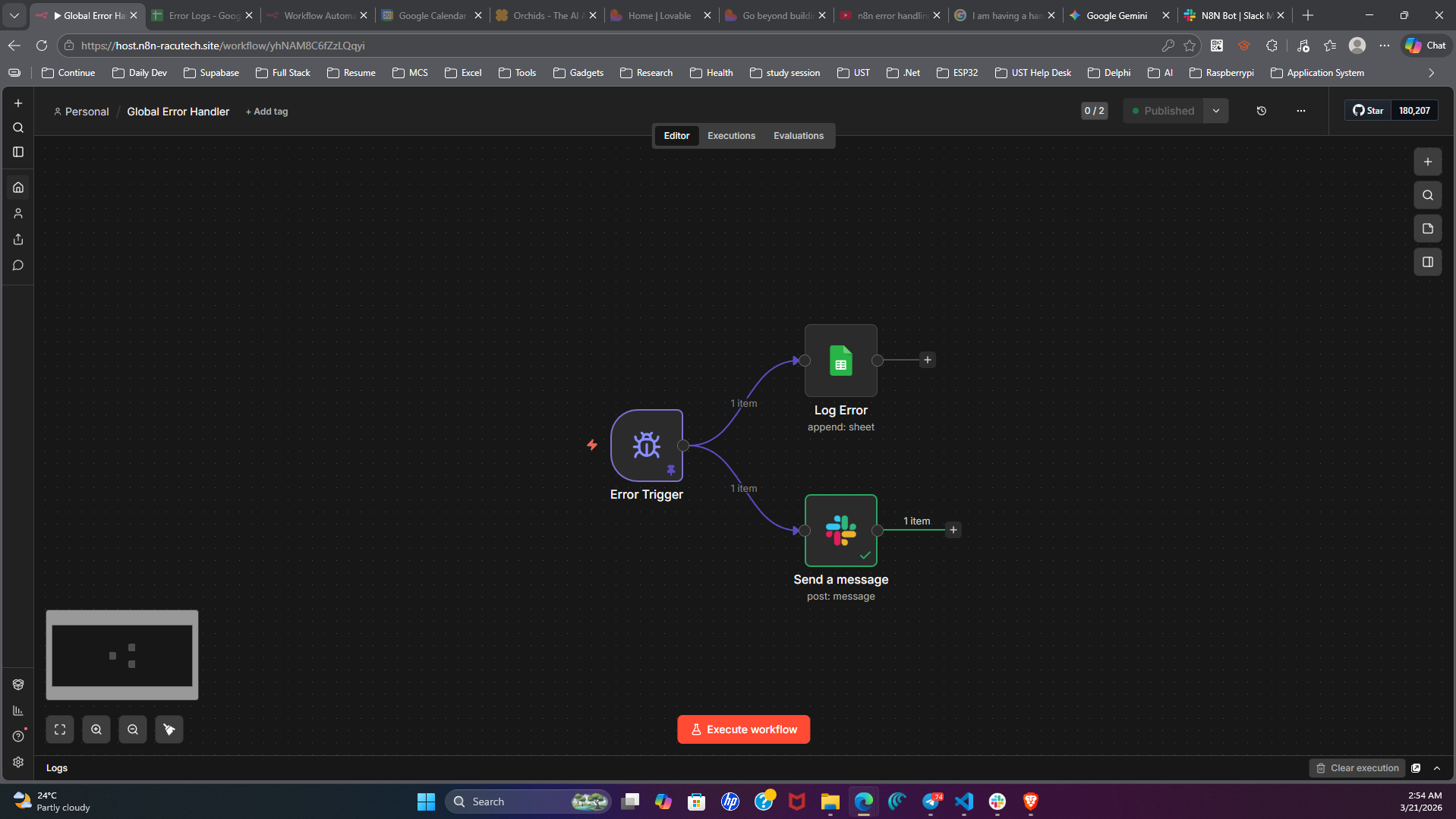1456x819 pixels.
Task: Click the Execute workflow button
Action: pyautogui.click(x=743, y=729)
